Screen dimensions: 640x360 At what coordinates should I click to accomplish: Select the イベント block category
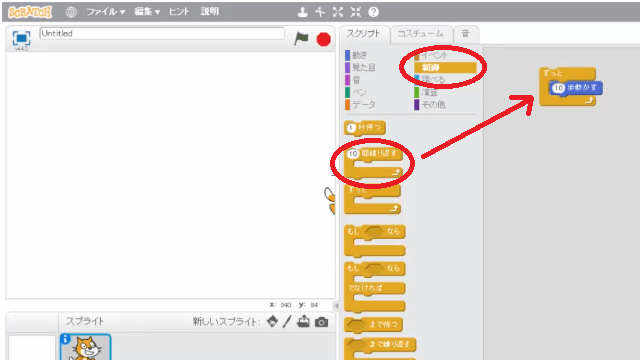tap(431, 55)
